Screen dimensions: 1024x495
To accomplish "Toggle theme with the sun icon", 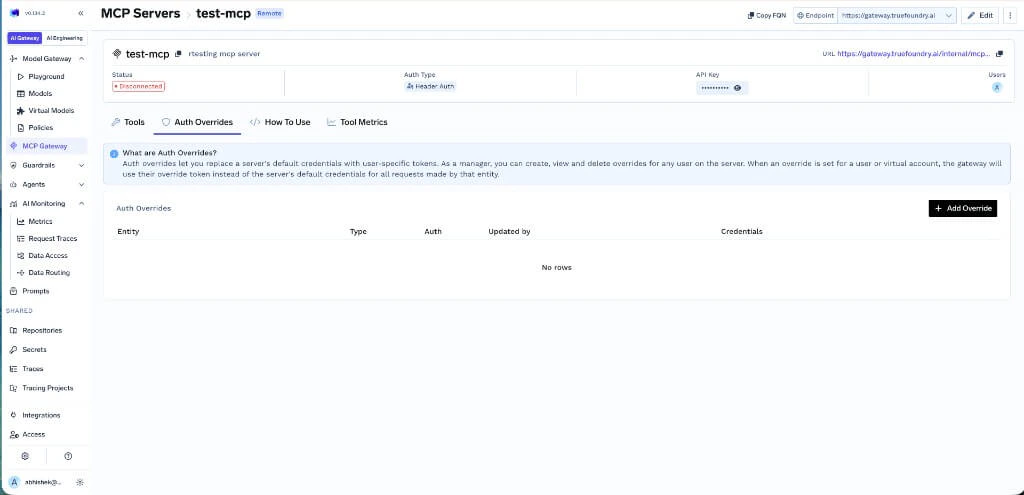I will click(80, 482).
